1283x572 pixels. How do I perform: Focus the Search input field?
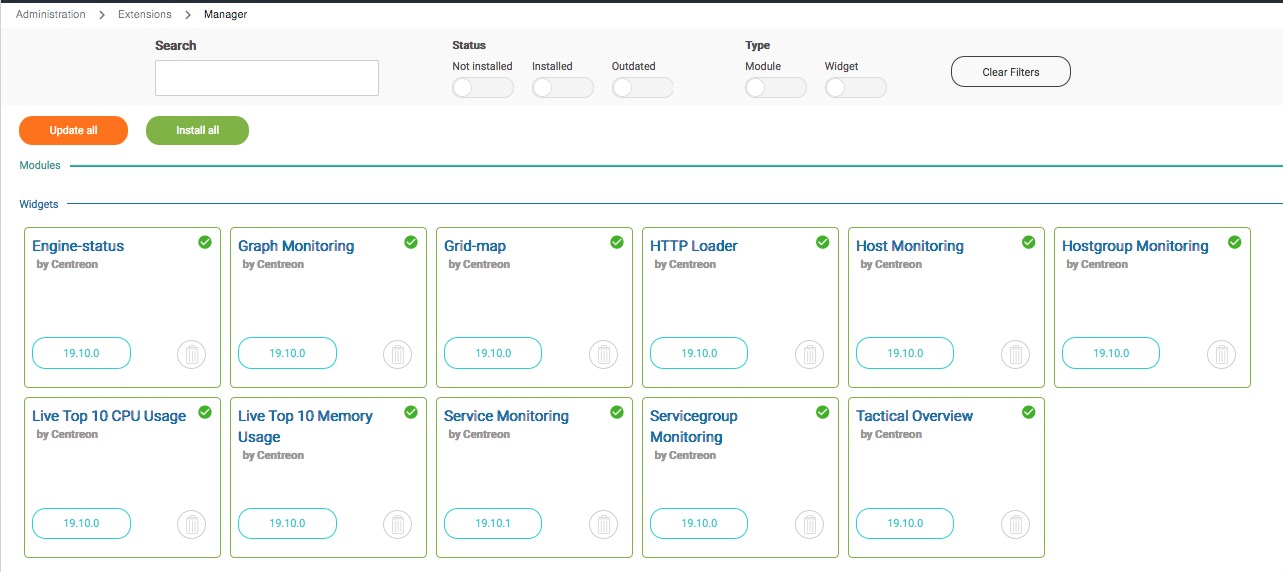click(x=267, y=78)
